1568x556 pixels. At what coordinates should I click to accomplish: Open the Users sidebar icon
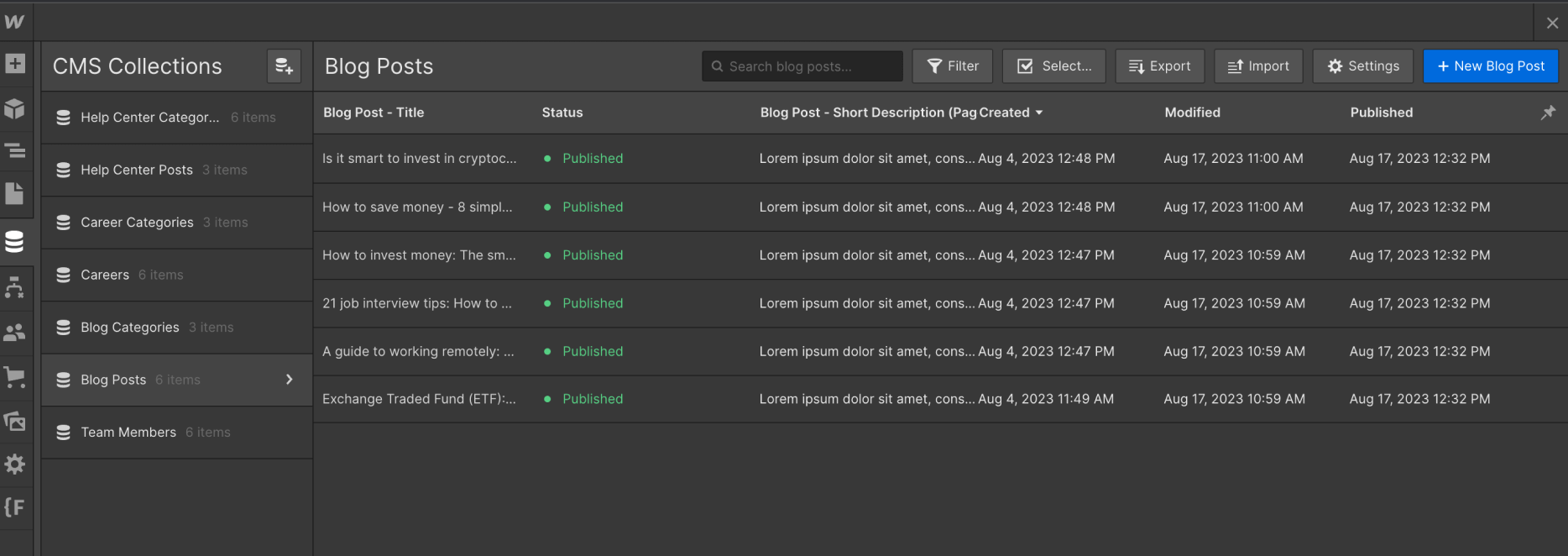pos(15,333)
